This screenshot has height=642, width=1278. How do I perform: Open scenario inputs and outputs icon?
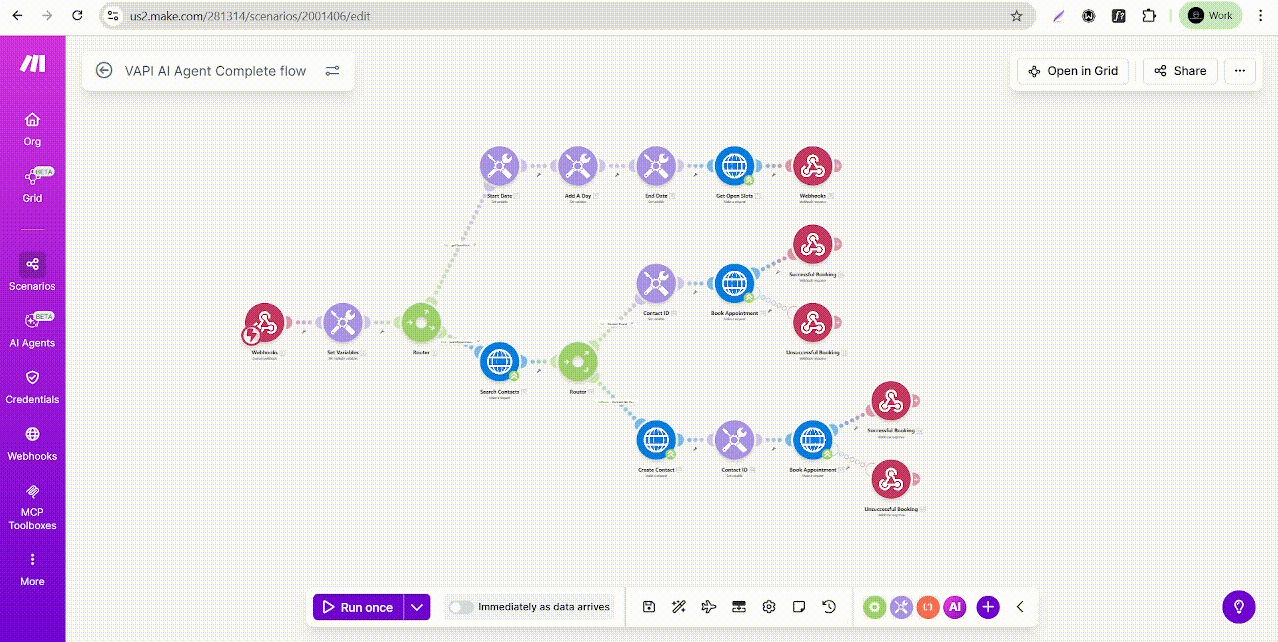(x=739, y=606)
